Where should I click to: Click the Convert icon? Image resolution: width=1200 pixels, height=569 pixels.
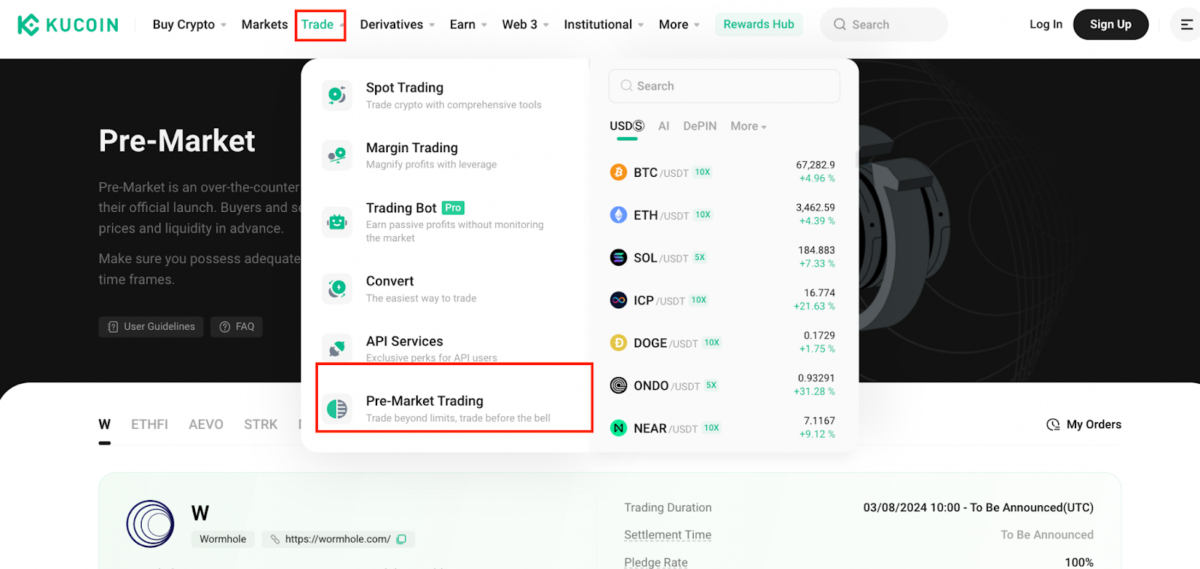(337, 288)
